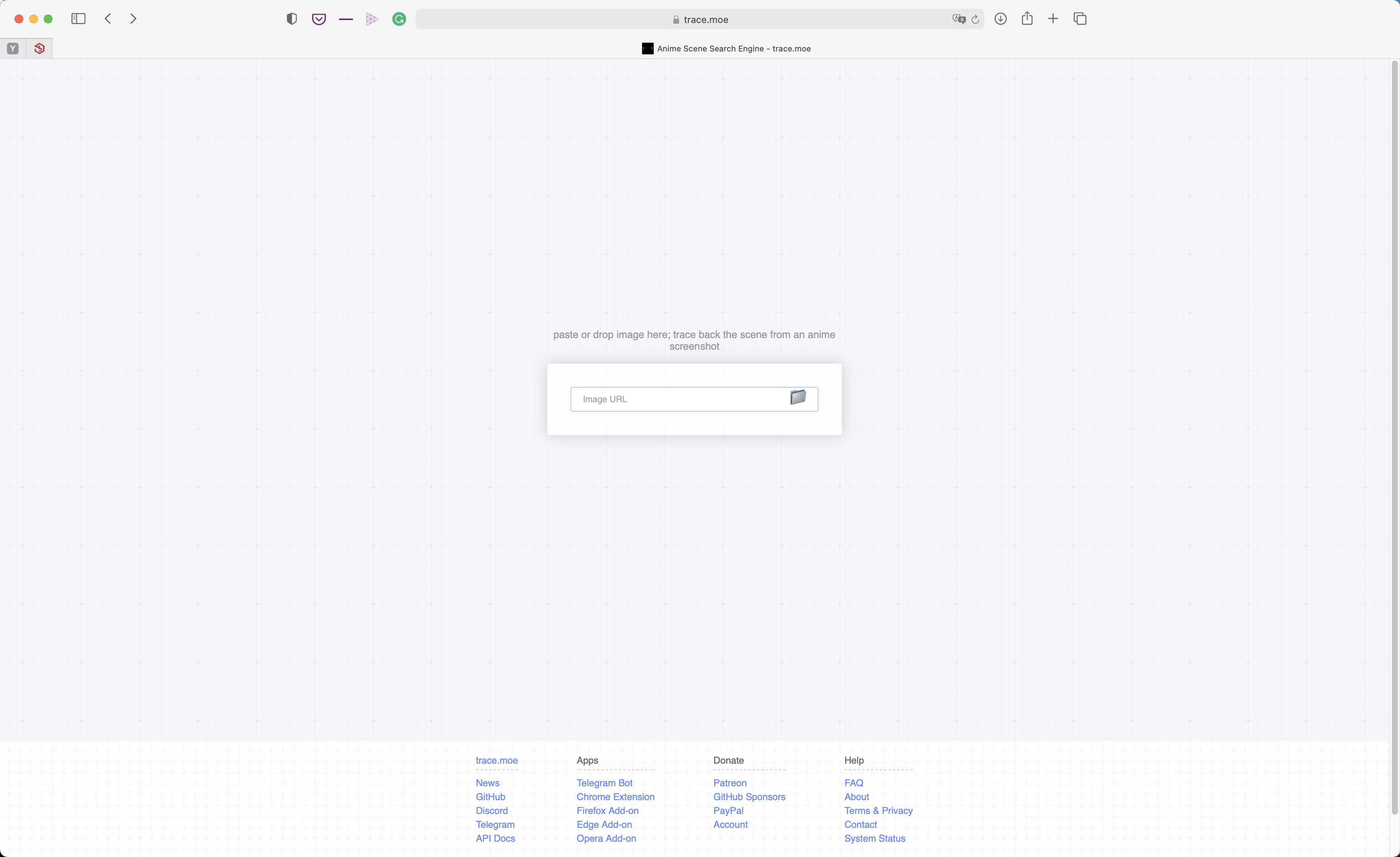Screen dimensions: 1400x857
Task: Click the trace.moe address bar
Action: click(699, 19)
